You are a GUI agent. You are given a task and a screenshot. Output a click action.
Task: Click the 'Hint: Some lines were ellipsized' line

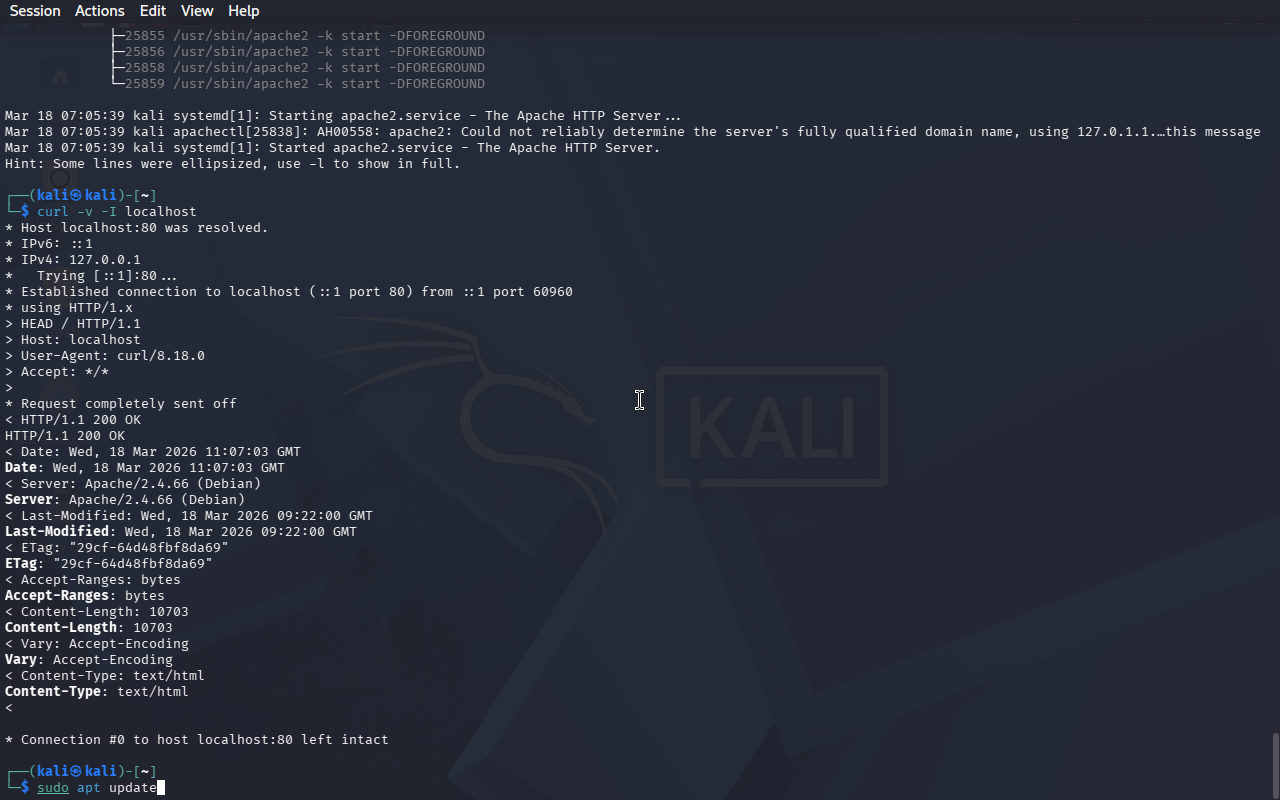pyautogui.click(x=233, y=164)
